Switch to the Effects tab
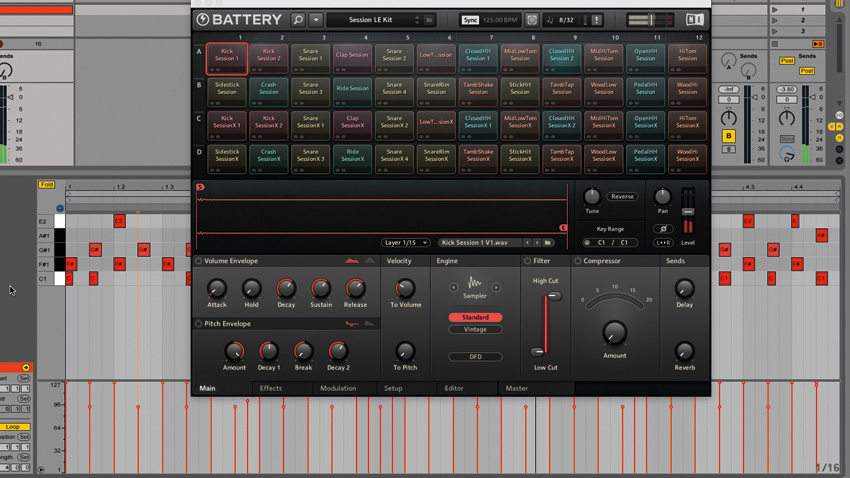The height and width of the screenshot is (478, 850). tap(271, 388)
